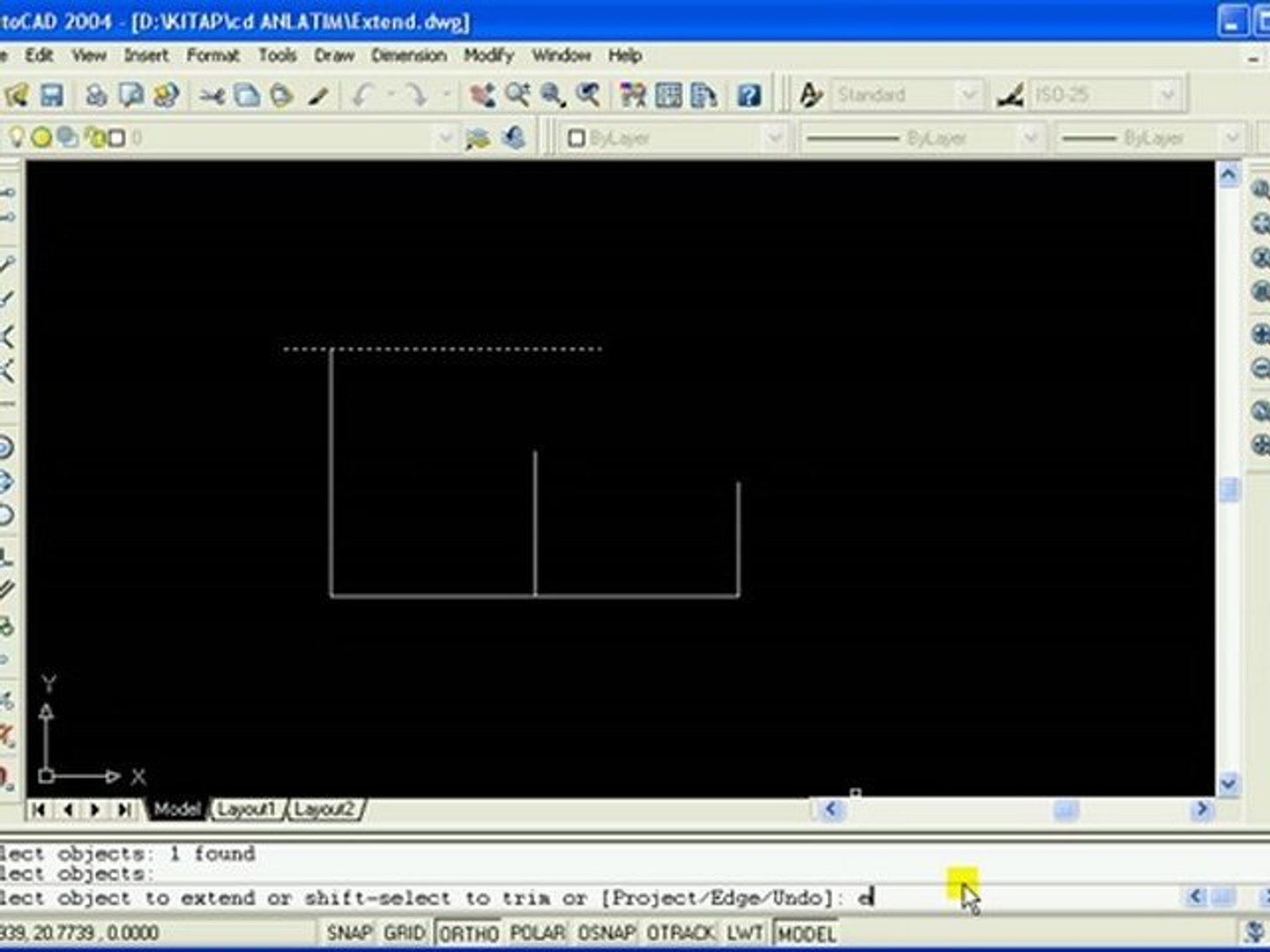Click the coordinate readout in status bar
Viewport: 1270px width, 952px height.
pos(79,933)
